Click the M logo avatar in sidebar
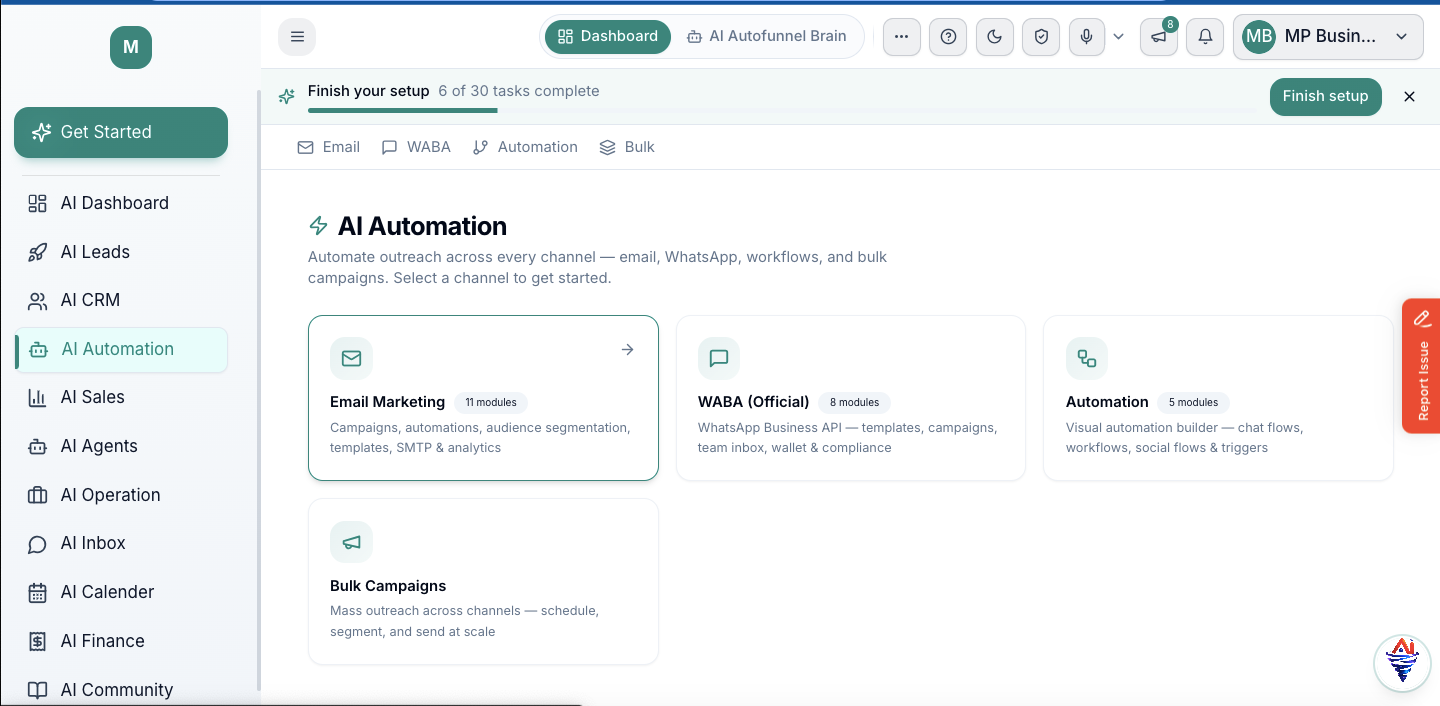This screenshot has height=706, width=1440. (131, 47)
